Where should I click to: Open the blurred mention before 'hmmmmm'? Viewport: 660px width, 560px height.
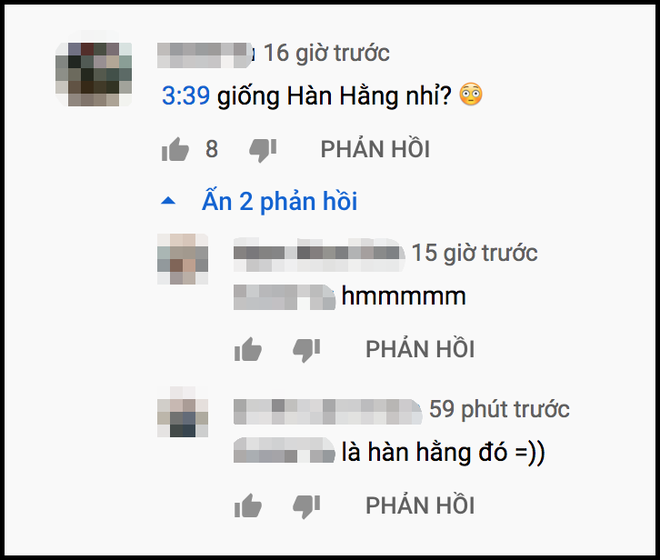pyautogui.click(x=285, y=297)
